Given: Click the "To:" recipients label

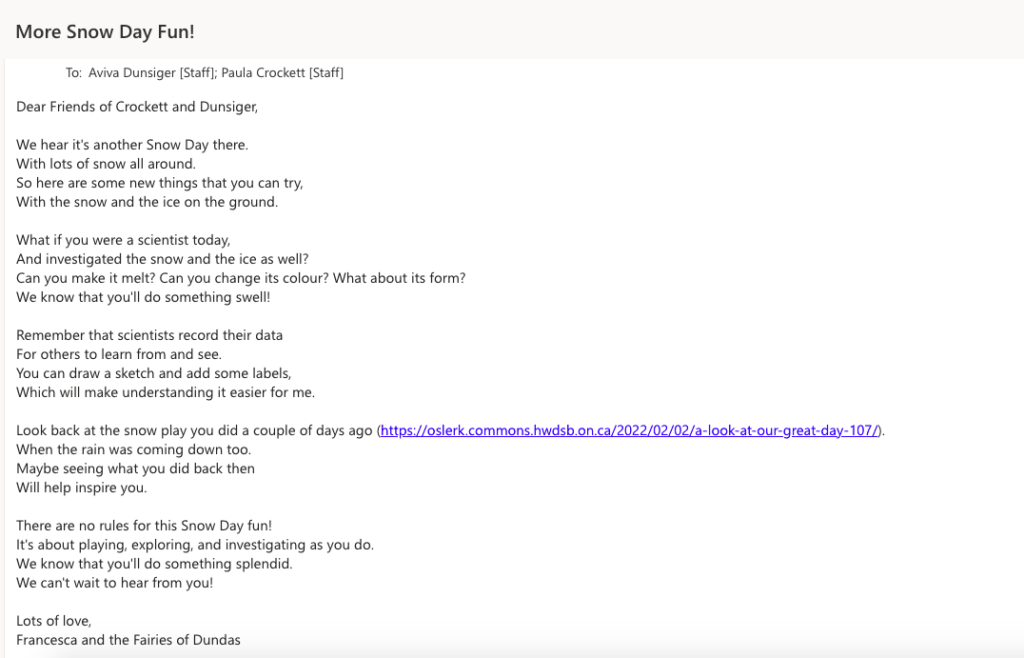Looking at the screenshot, I should click(x=73, y=73).
